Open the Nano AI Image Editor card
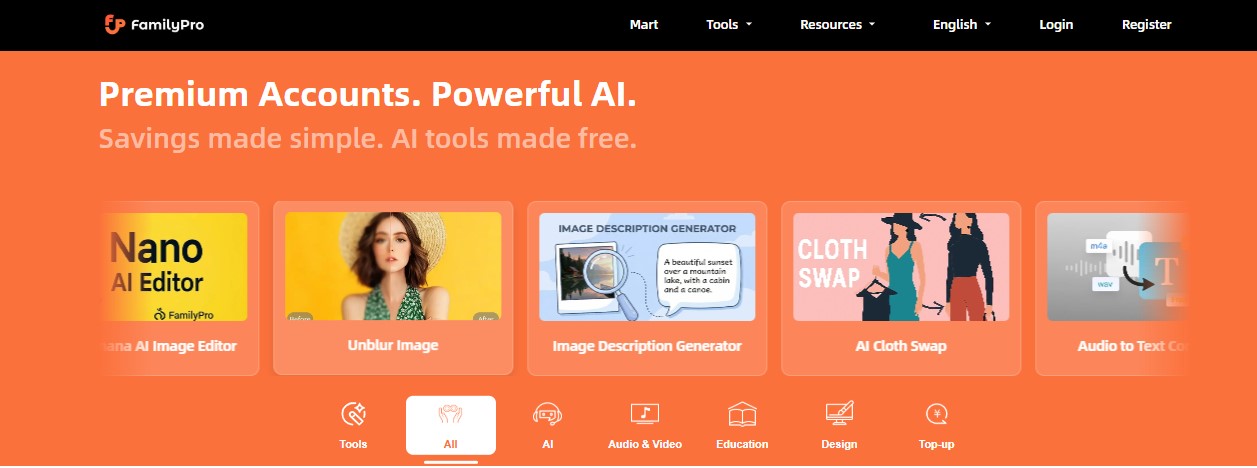 click(x=179, y=288)
